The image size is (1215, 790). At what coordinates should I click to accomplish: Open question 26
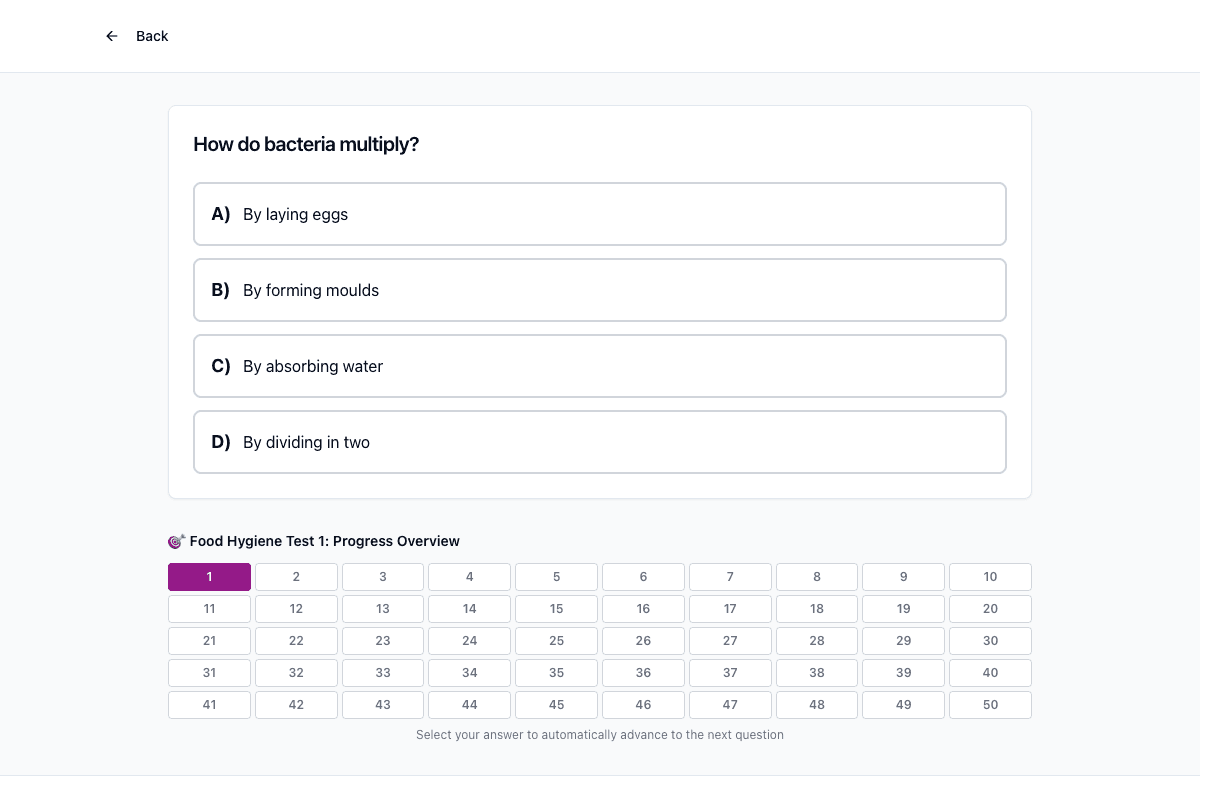643,641
